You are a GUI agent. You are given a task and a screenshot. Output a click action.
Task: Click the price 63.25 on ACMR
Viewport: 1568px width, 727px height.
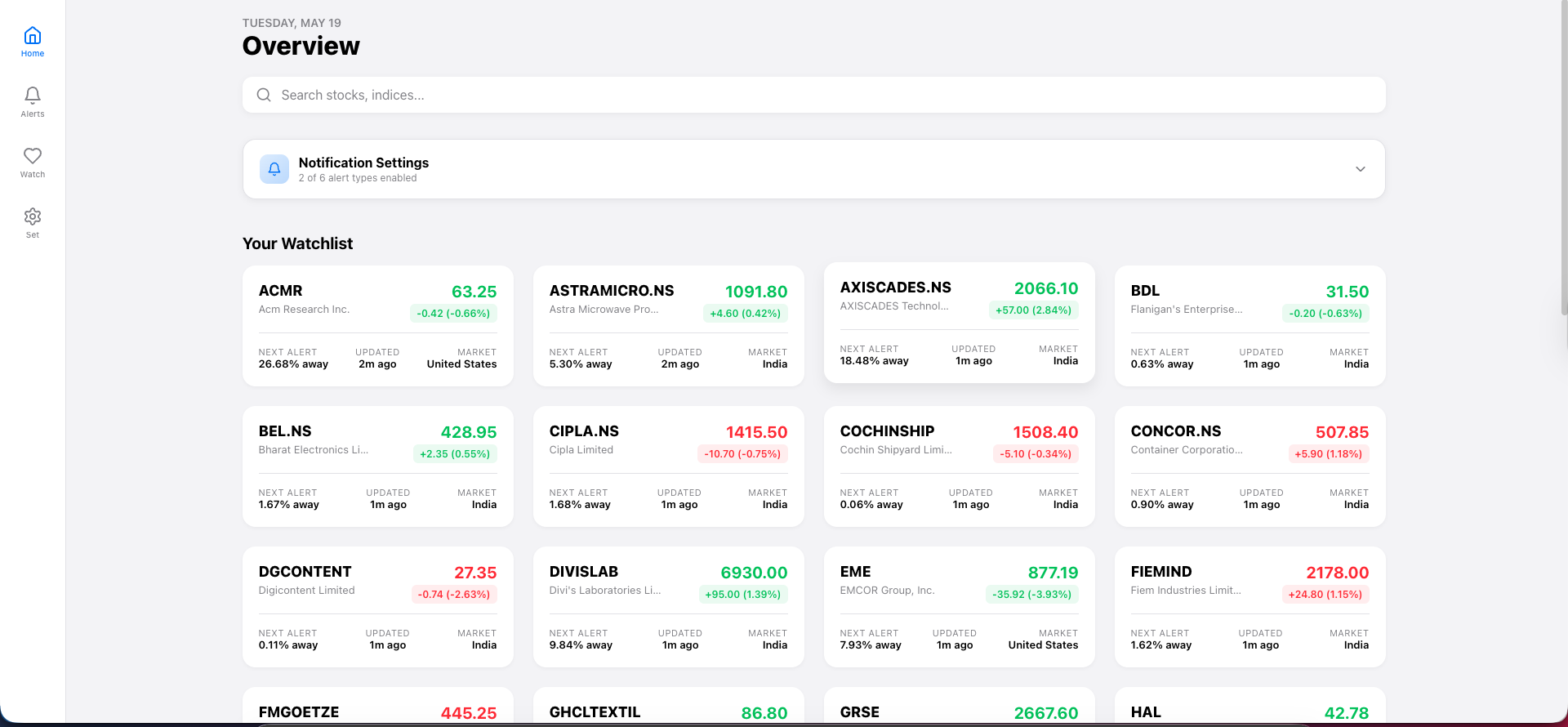474,292
